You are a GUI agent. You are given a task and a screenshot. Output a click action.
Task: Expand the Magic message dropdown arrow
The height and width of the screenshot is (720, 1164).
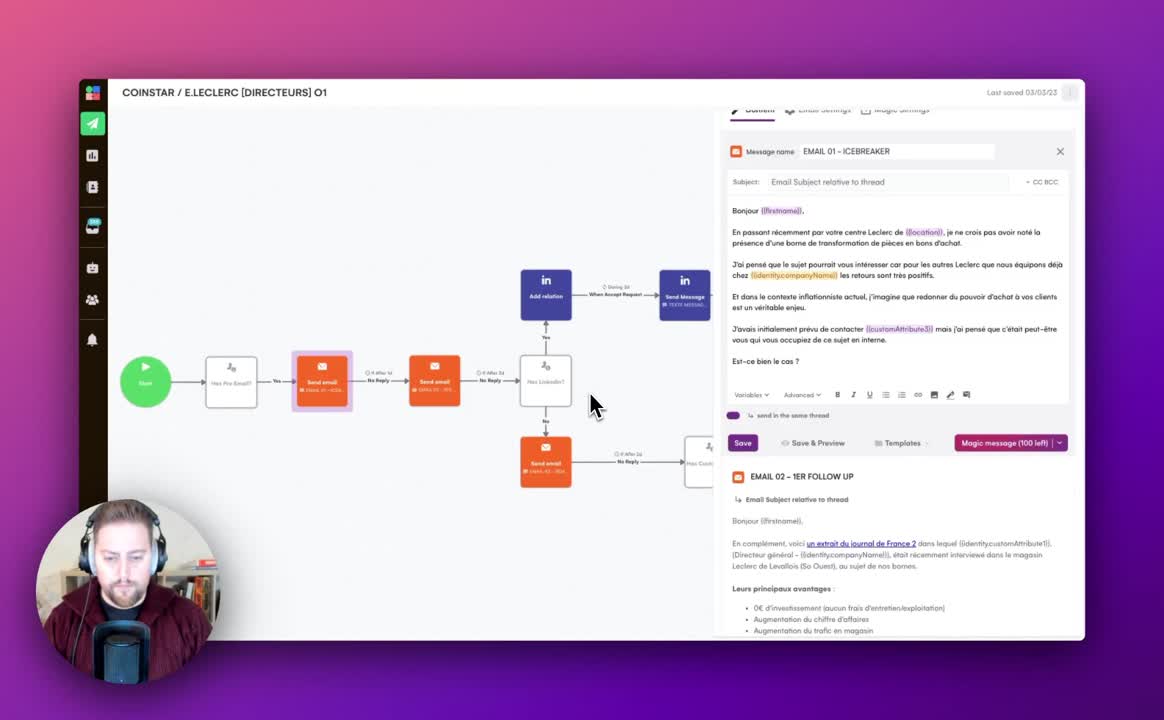tap(1060, 443)
